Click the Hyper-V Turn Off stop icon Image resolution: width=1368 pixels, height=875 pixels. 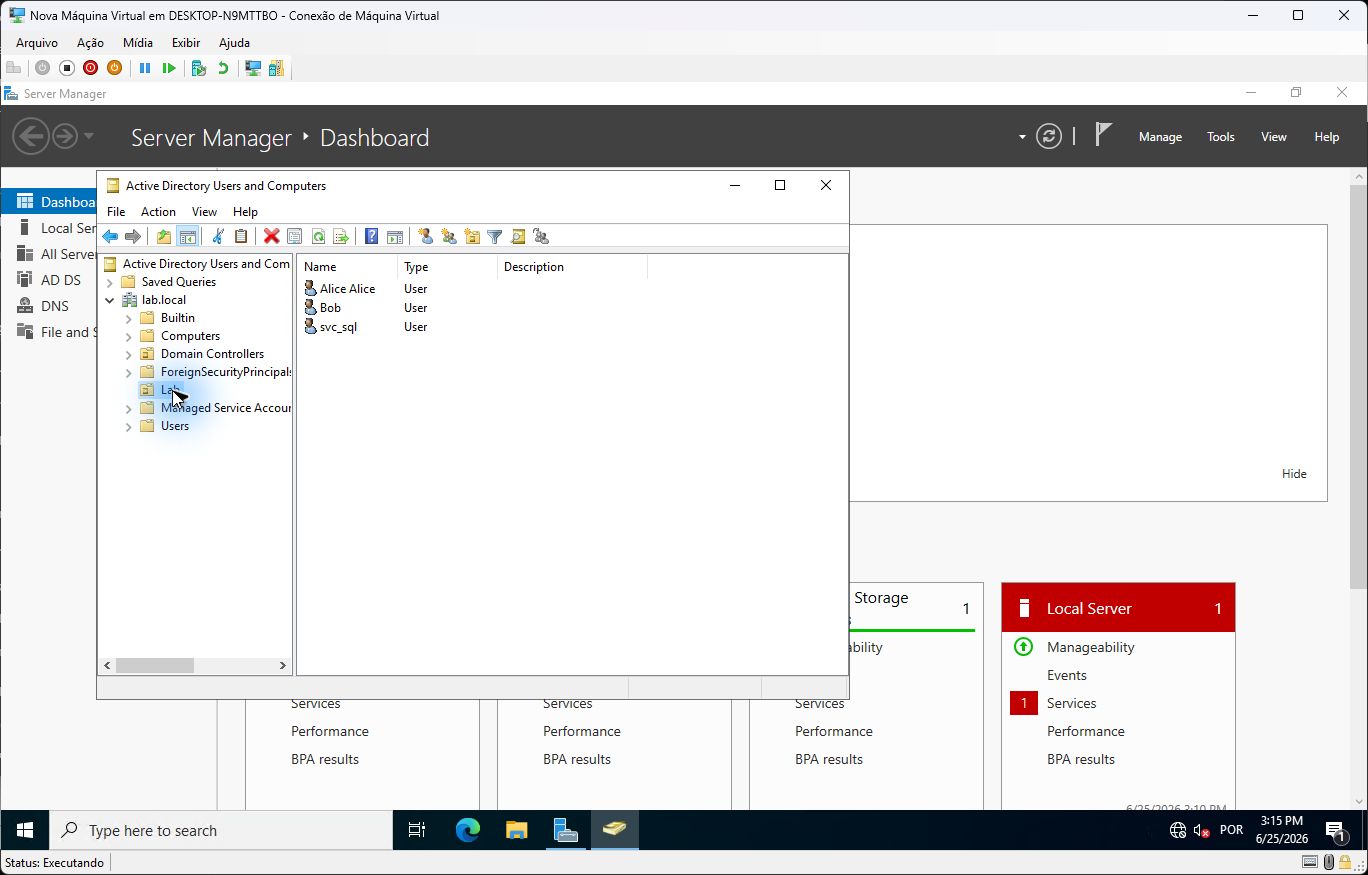click(x=66, y=68)
